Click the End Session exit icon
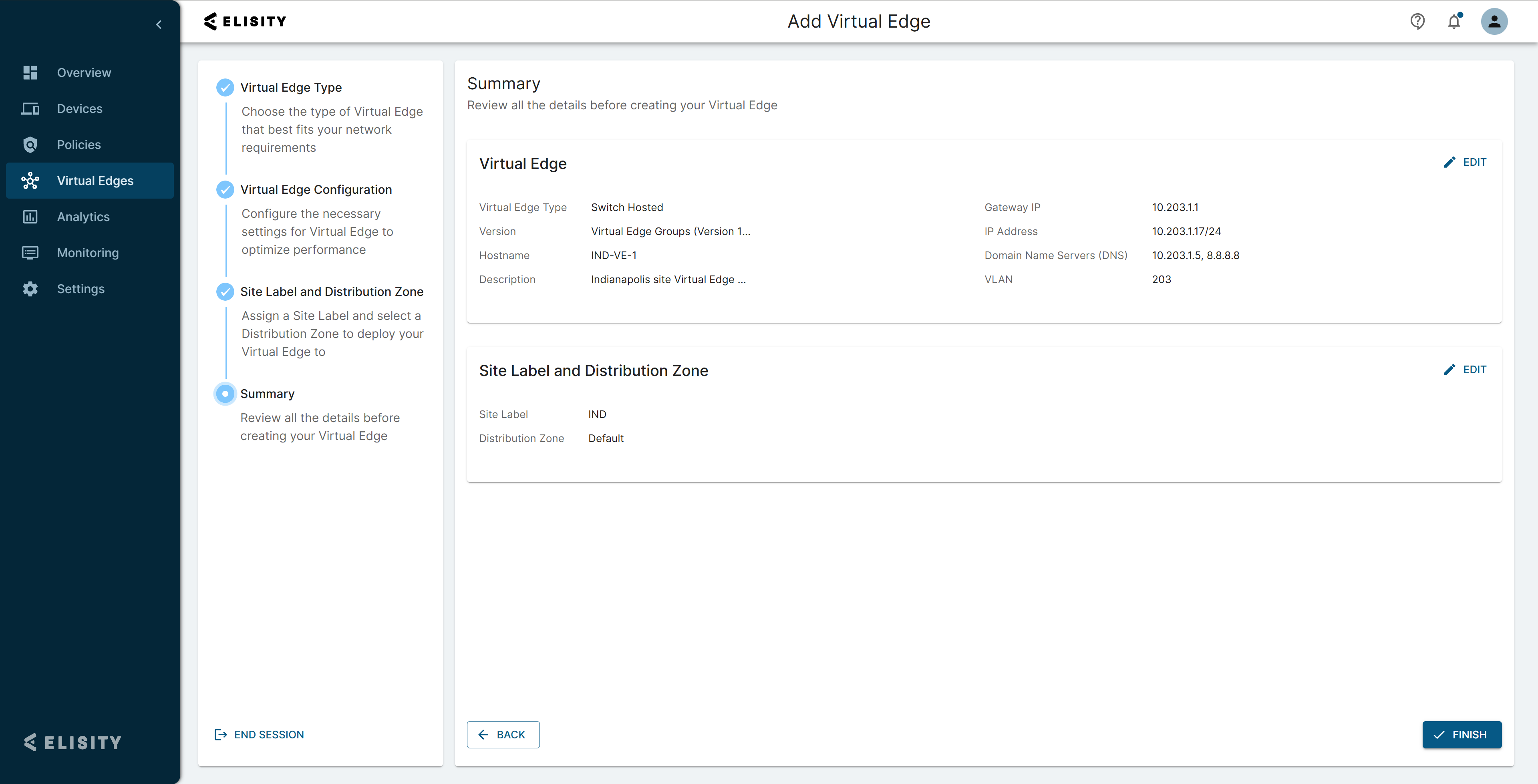Viewport: 1538px width, 784px height. pos(220,734)
